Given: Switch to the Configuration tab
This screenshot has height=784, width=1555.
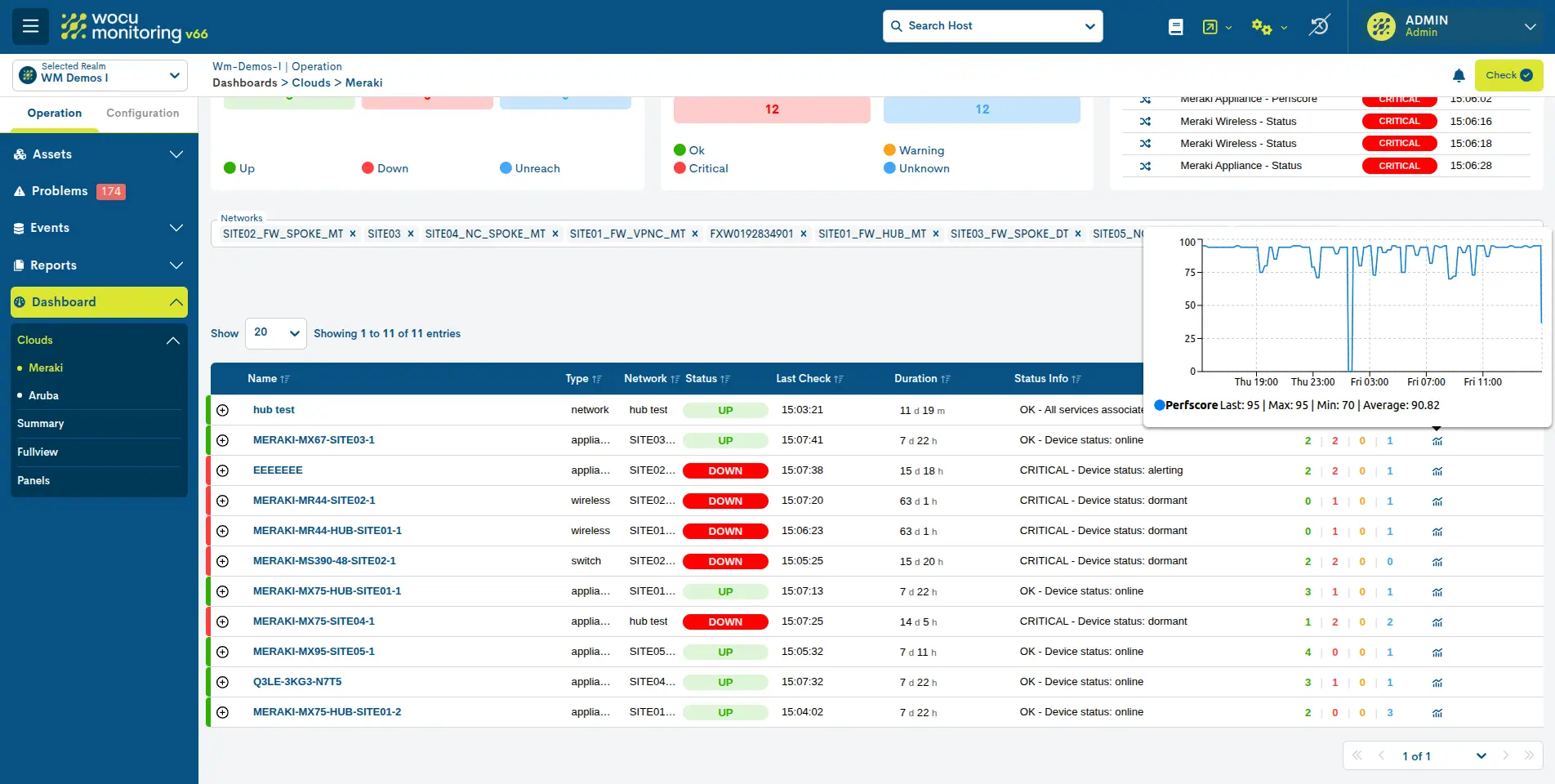Looking at the screenshot, I should 142,114.
